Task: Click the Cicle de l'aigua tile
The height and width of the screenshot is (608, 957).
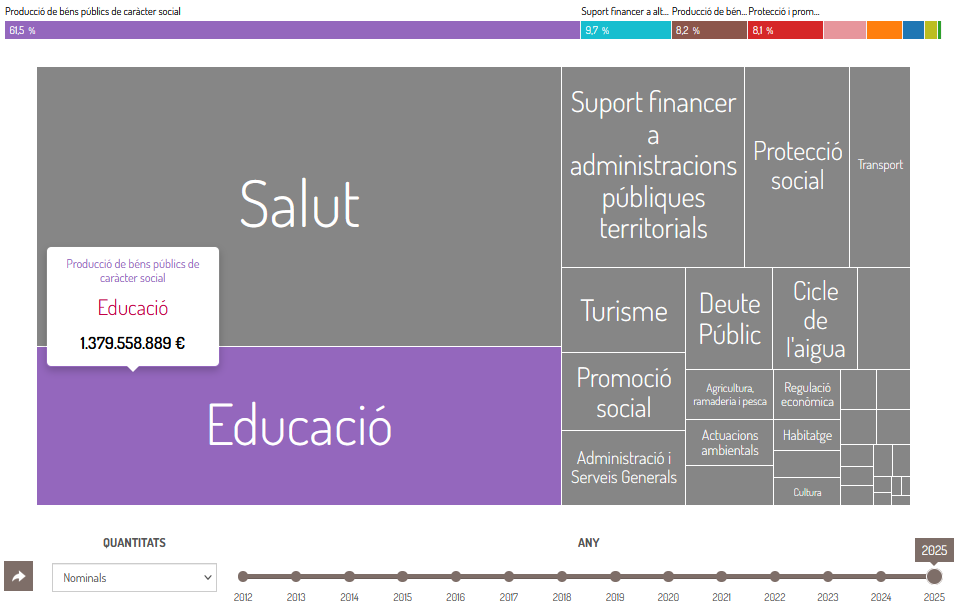Action: (x=815, y=318)
